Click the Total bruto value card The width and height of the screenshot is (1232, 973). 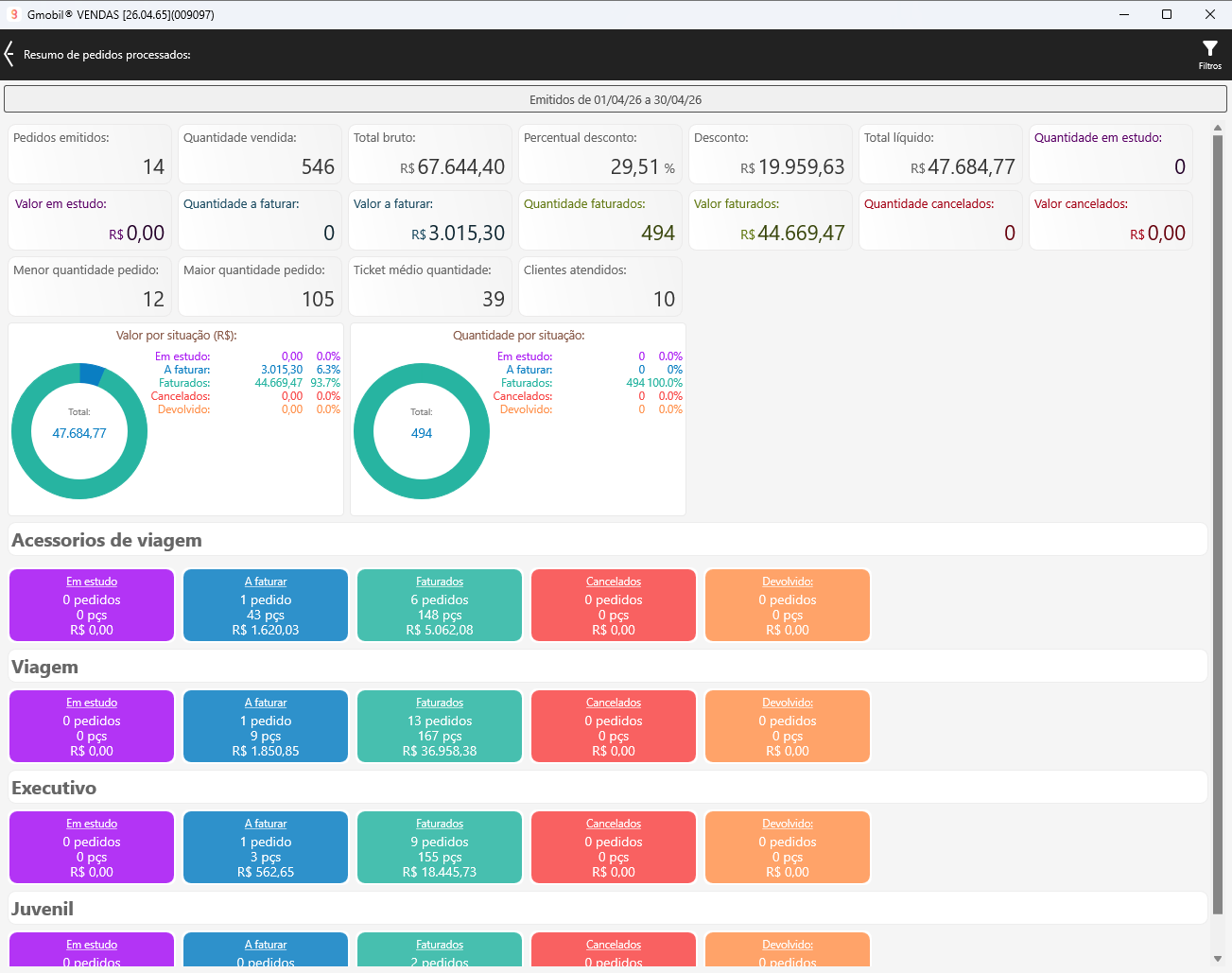pos(430,154)
